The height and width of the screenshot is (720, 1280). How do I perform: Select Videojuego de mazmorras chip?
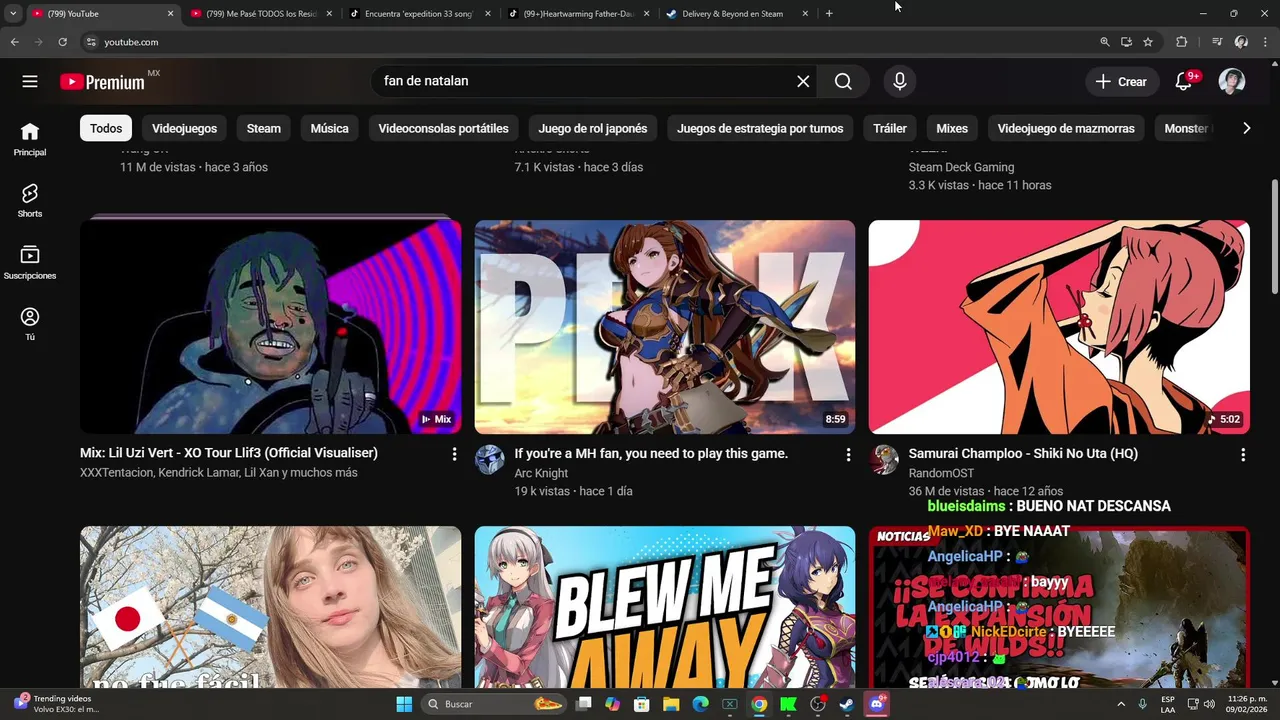(x=1066, y=128)
